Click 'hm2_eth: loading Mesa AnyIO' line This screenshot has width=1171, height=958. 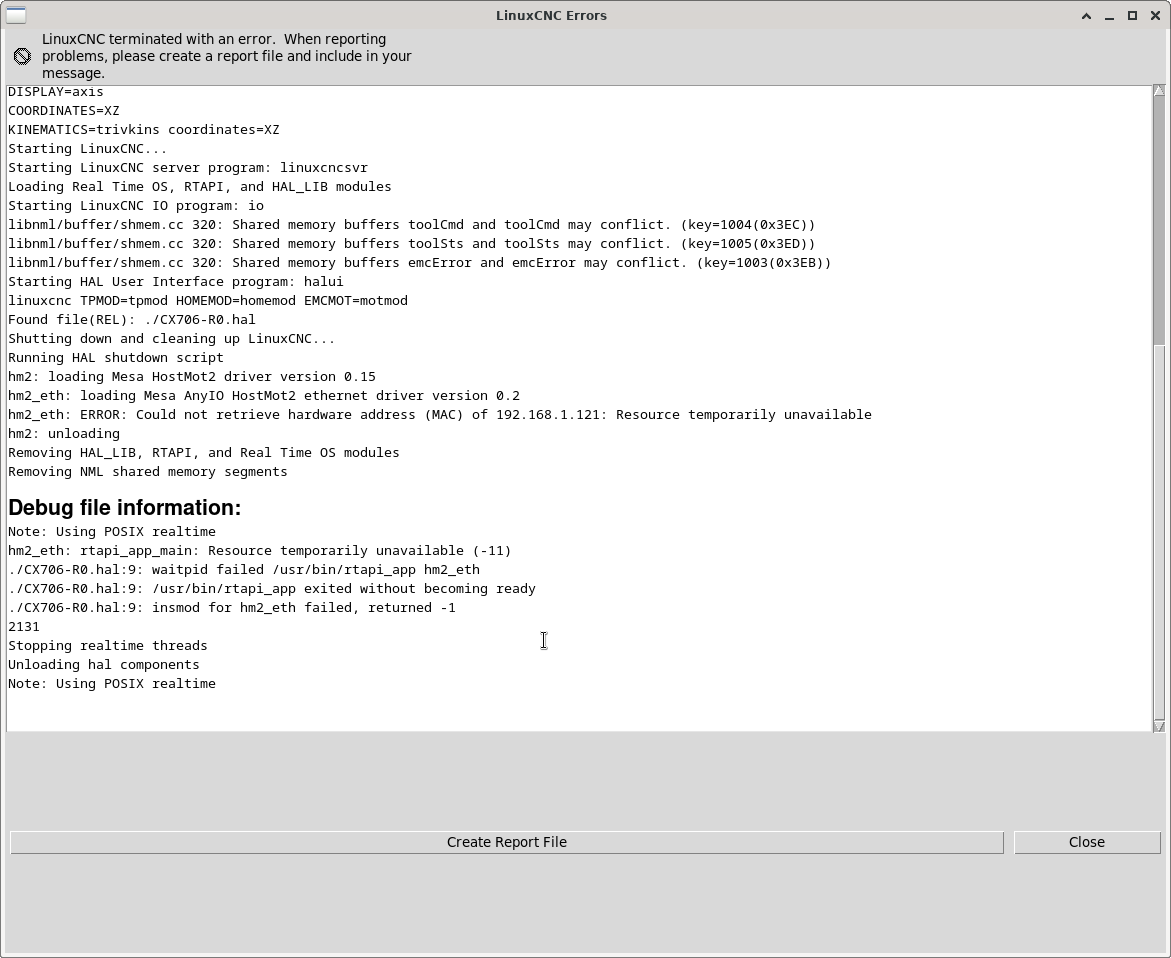coord(264,396)
